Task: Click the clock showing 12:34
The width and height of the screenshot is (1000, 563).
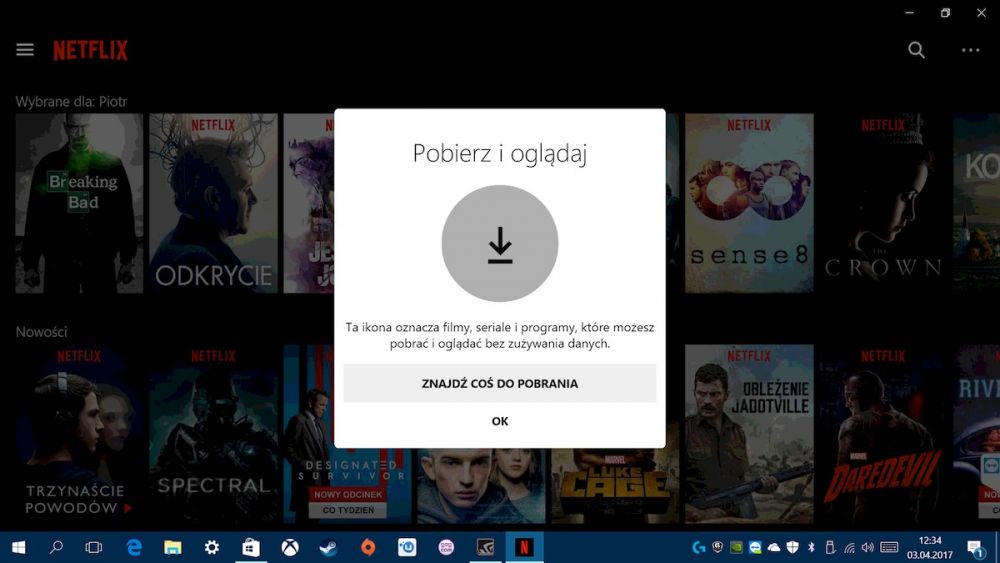Action: pos(930,541)
